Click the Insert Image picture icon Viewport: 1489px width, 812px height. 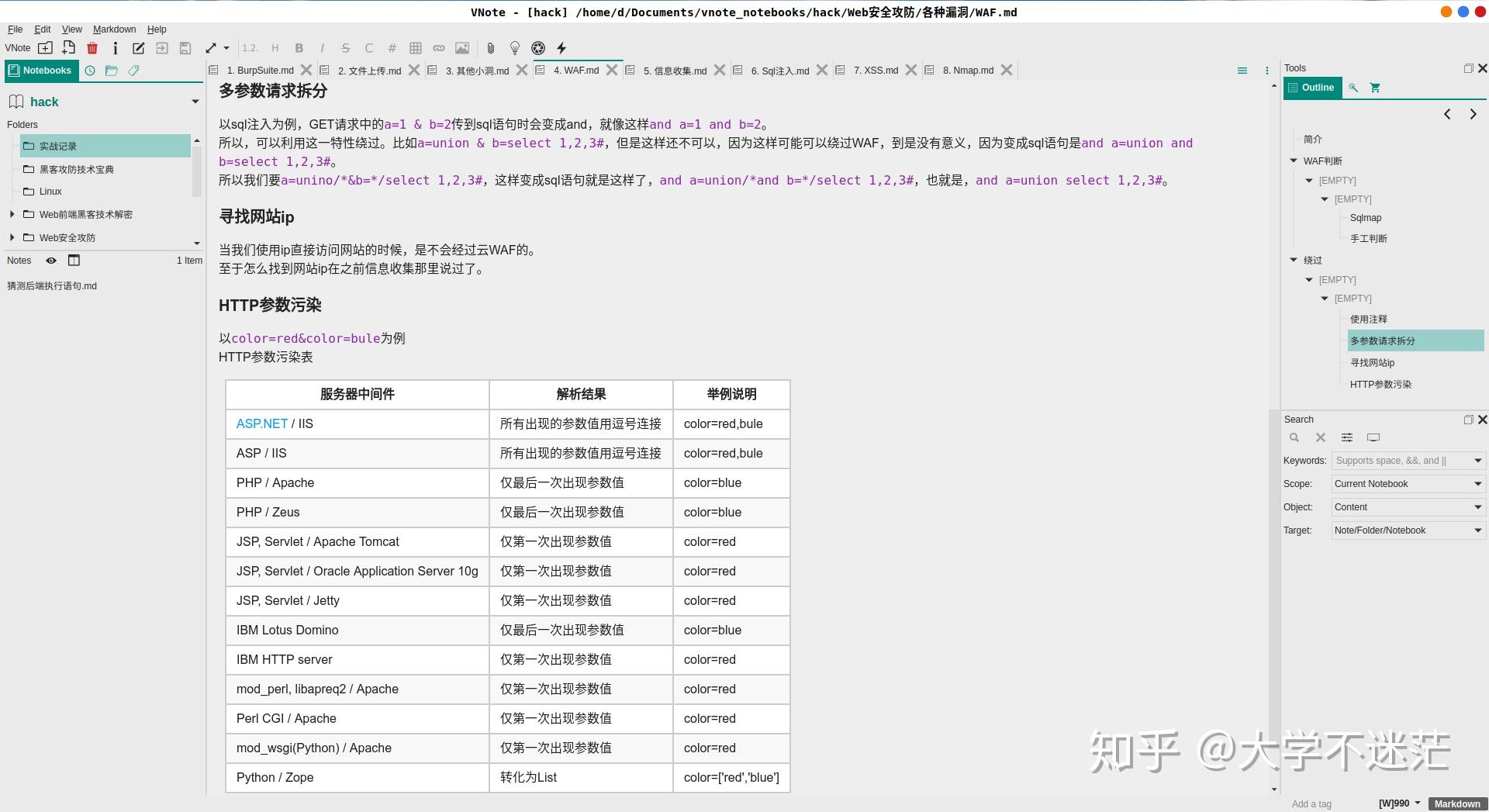click(x=462, y=48)
